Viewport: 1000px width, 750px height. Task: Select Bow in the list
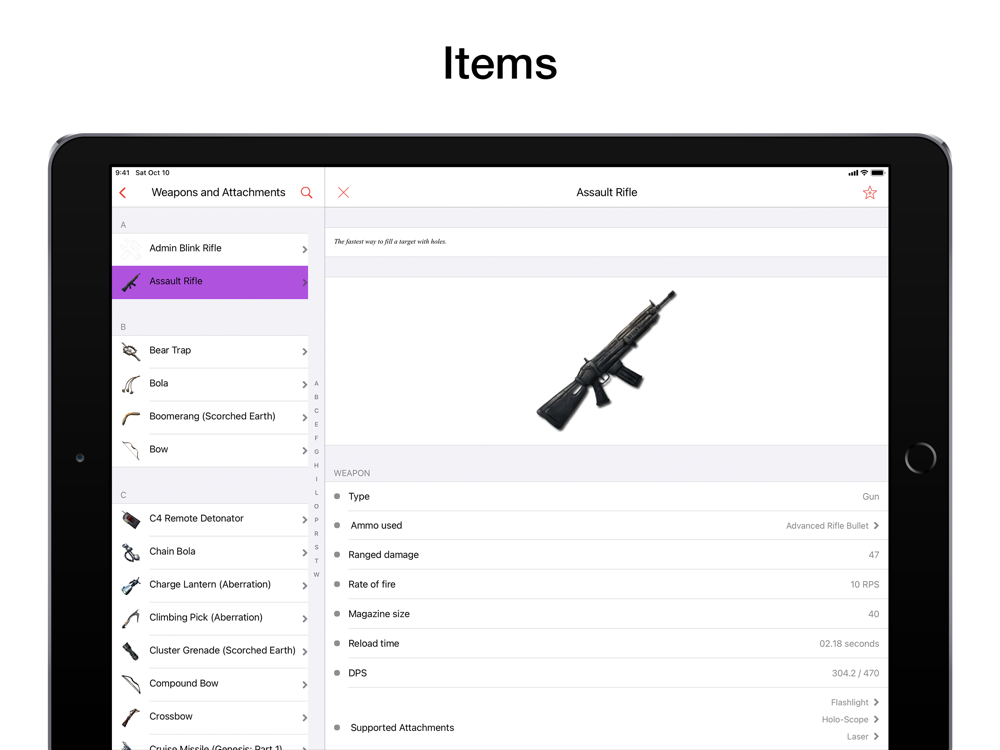[x=210, y=450]
